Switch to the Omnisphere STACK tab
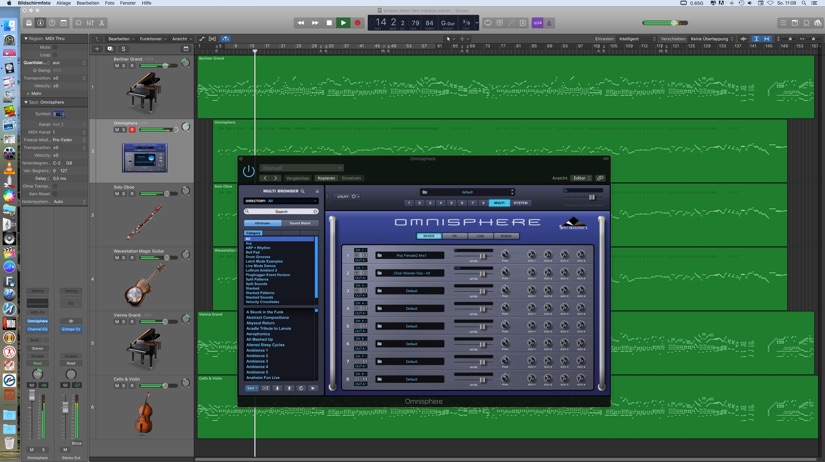 tap(506, 236)
